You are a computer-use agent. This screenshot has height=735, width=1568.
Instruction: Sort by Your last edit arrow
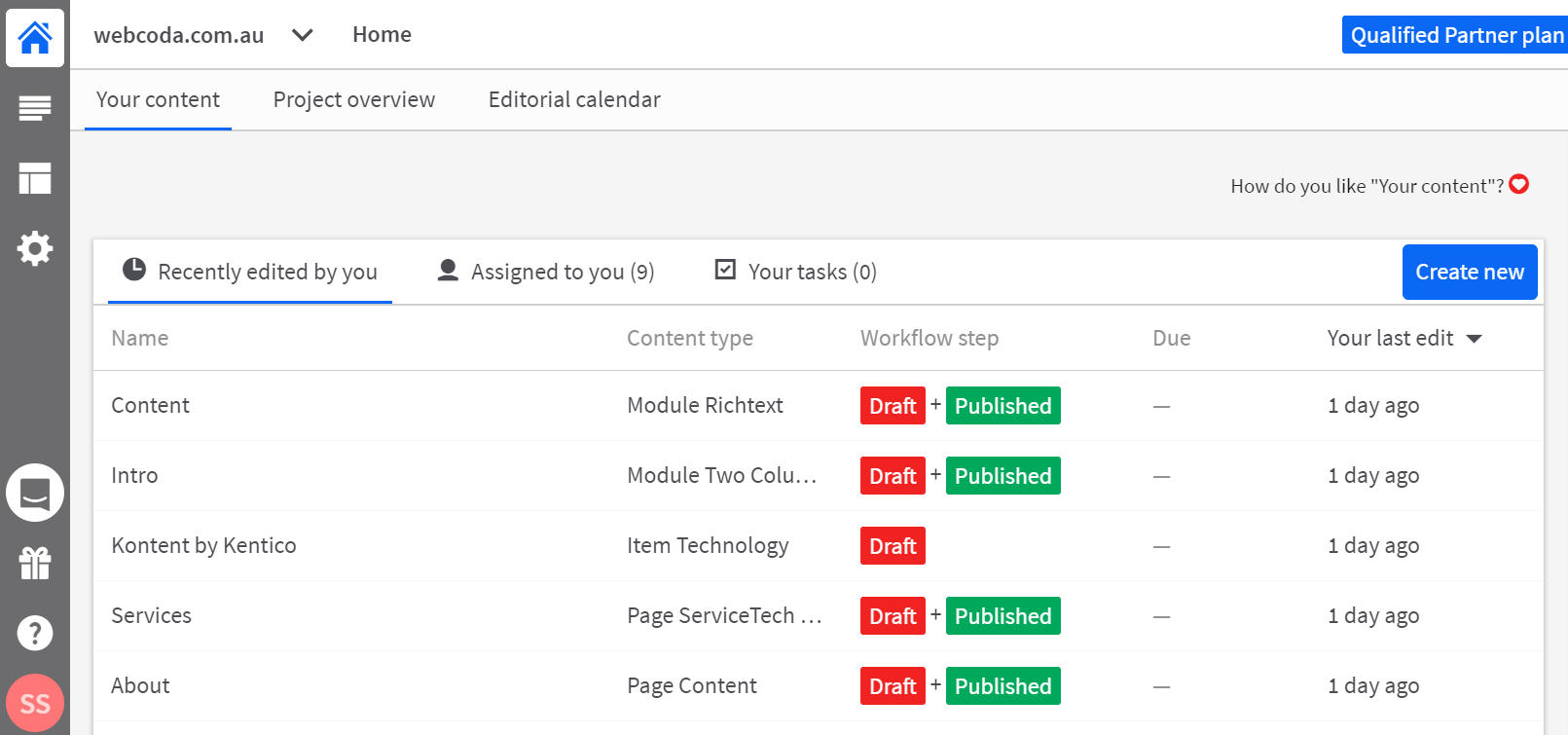[x=1474, y=339]
